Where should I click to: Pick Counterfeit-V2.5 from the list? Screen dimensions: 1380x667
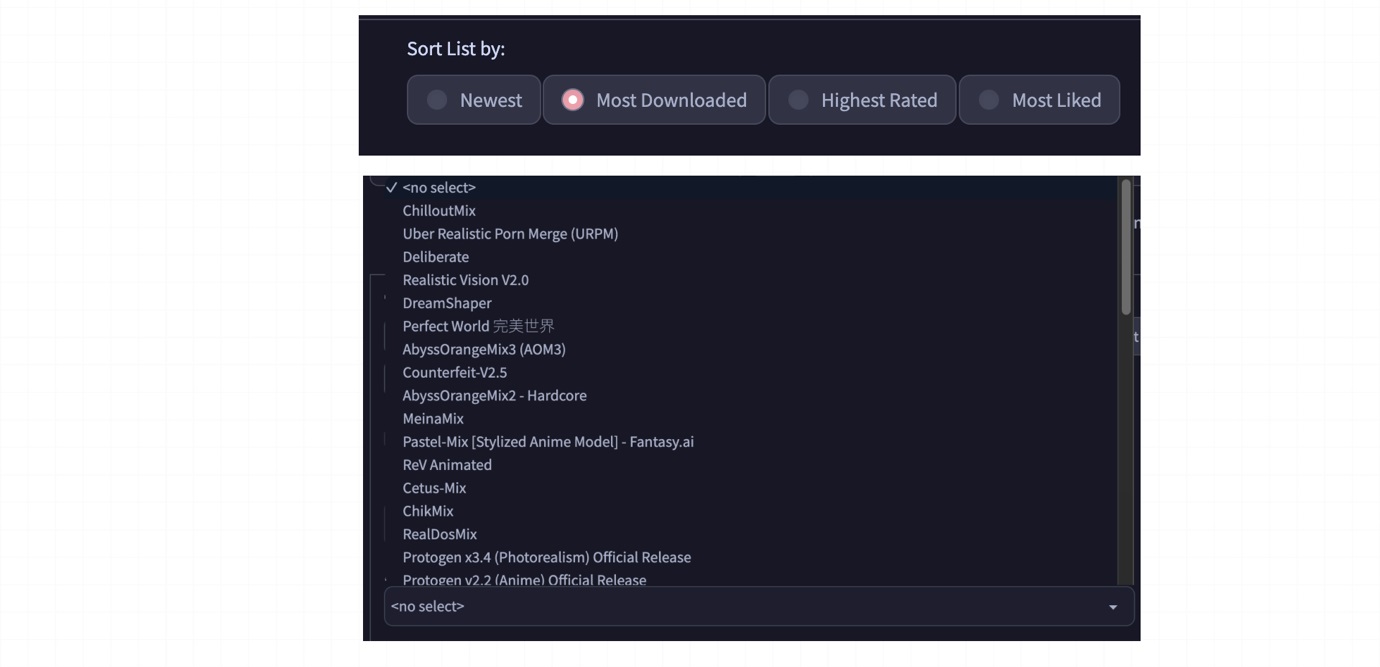point(455,372)
